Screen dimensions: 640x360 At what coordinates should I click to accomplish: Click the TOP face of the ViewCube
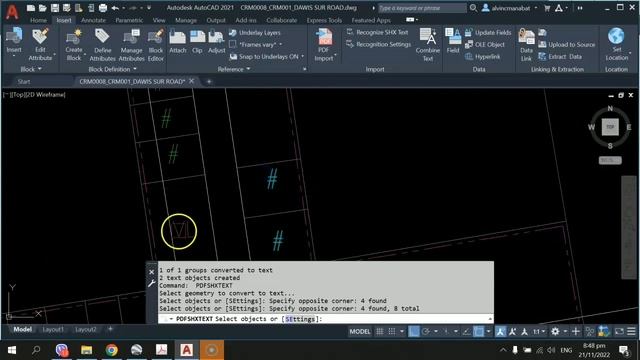(x=610, y=127)
